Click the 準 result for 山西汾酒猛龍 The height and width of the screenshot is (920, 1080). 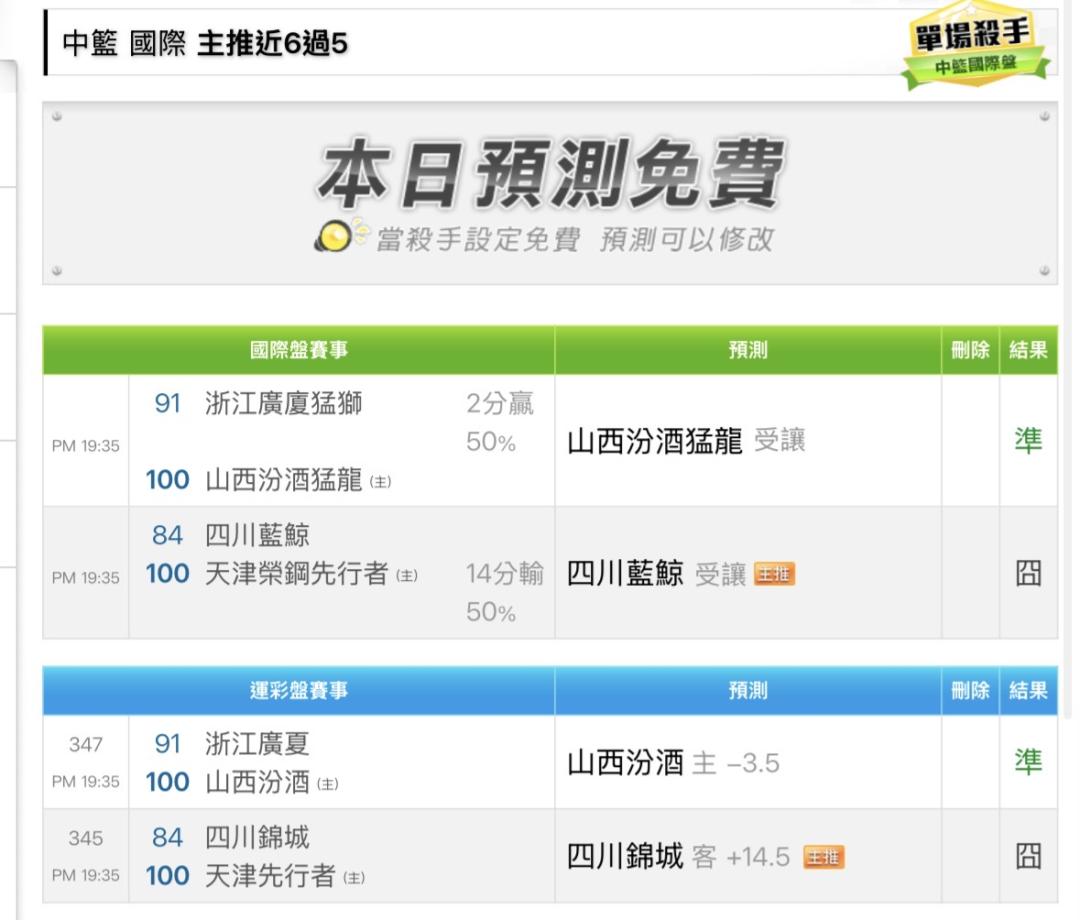click(1028, 441)
